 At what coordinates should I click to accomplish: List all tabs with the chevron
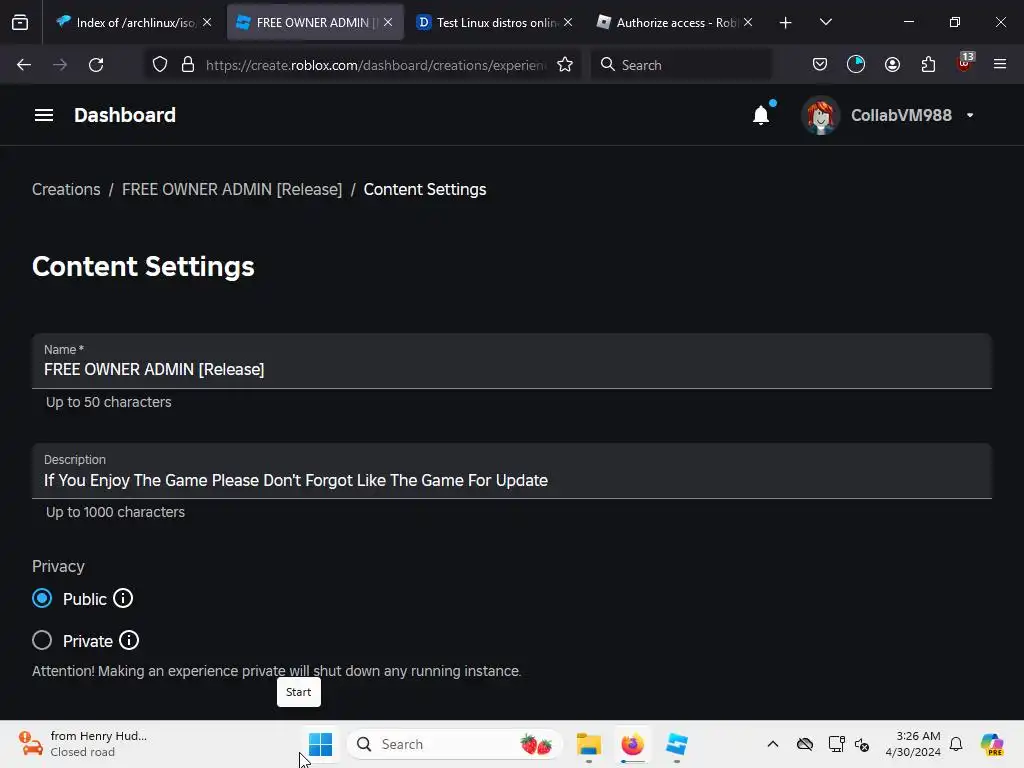pyautogui.click(x=825, y=22)
